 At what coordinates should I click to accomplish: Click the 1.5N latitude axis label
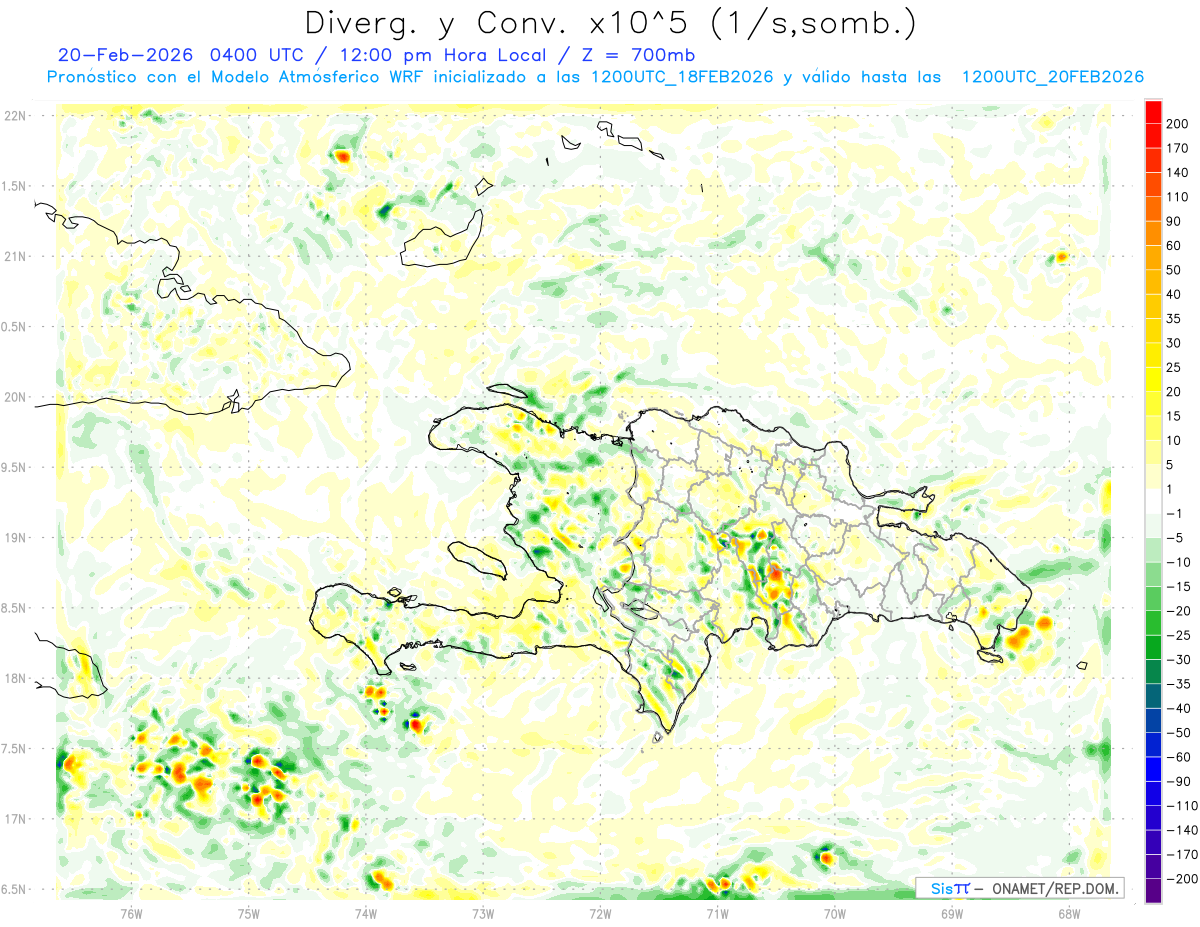15,186
